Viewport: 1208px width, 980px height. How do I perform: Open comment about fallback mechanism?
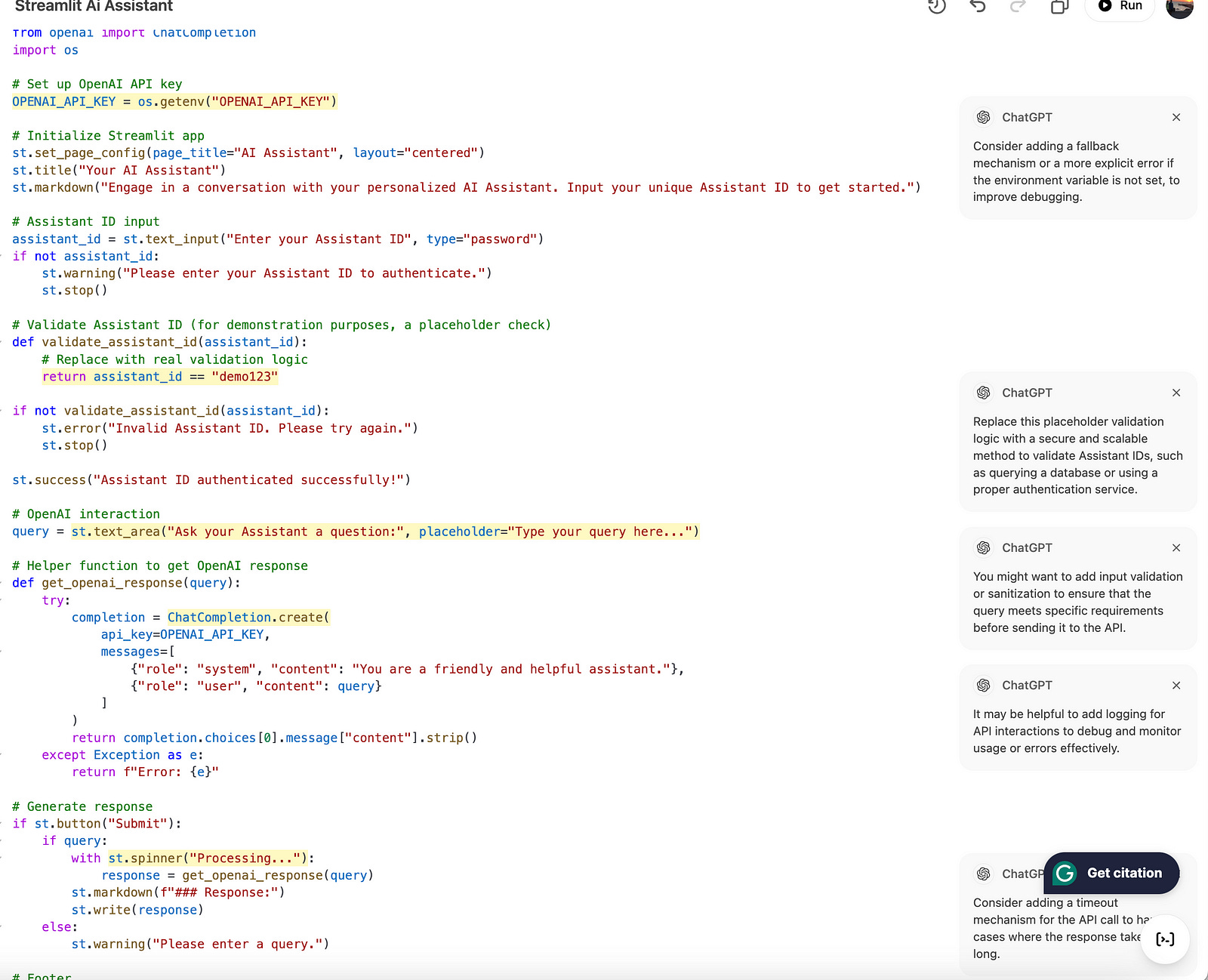coord(1077,158)
